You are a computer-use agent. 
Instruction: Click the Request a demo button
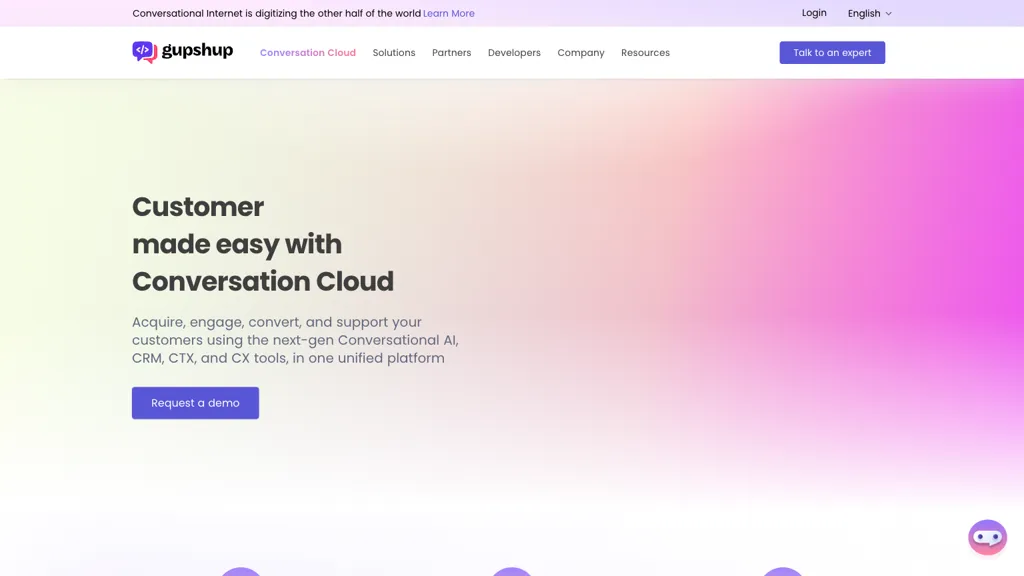tap(195, 403)
